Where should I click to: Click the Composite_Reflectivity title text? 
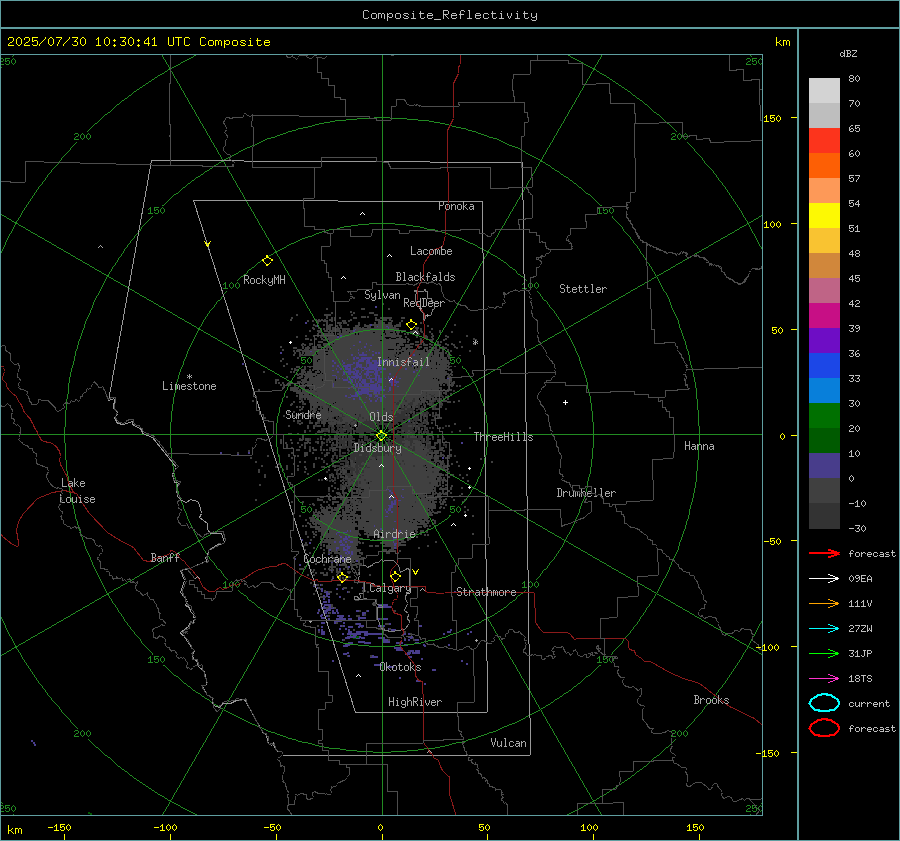[x=449, y=15]
